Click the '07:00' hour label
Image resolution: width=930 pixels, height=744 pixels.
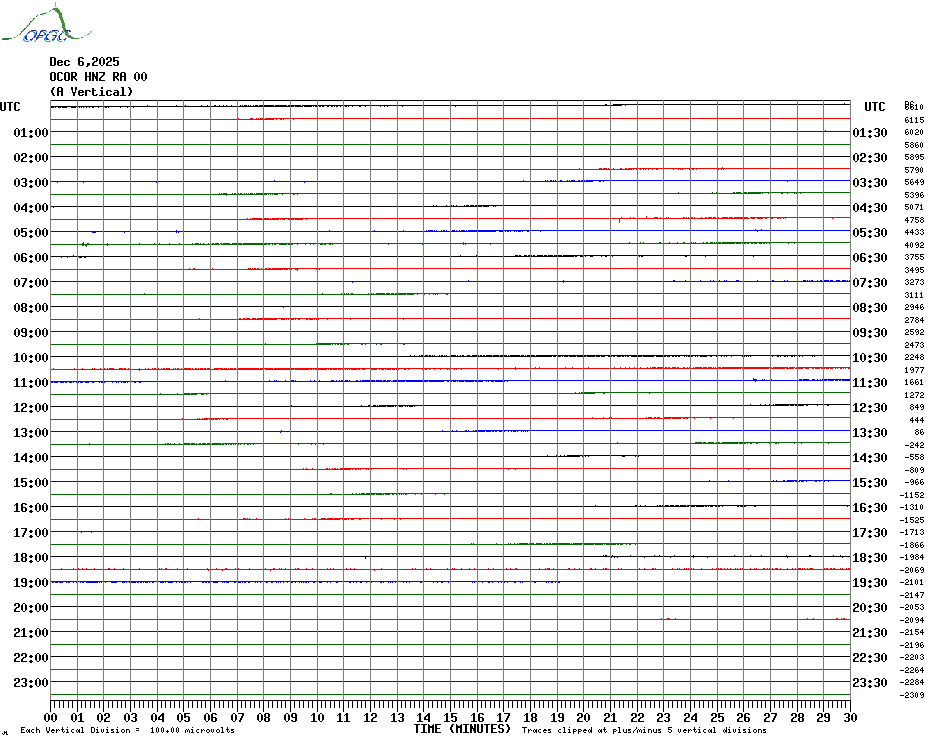tap(31, 282)
